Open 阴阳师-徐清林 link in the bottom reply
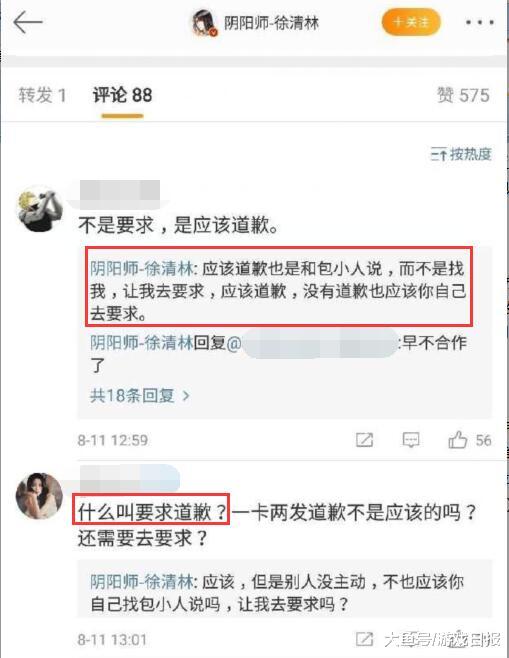 (142, 582)
